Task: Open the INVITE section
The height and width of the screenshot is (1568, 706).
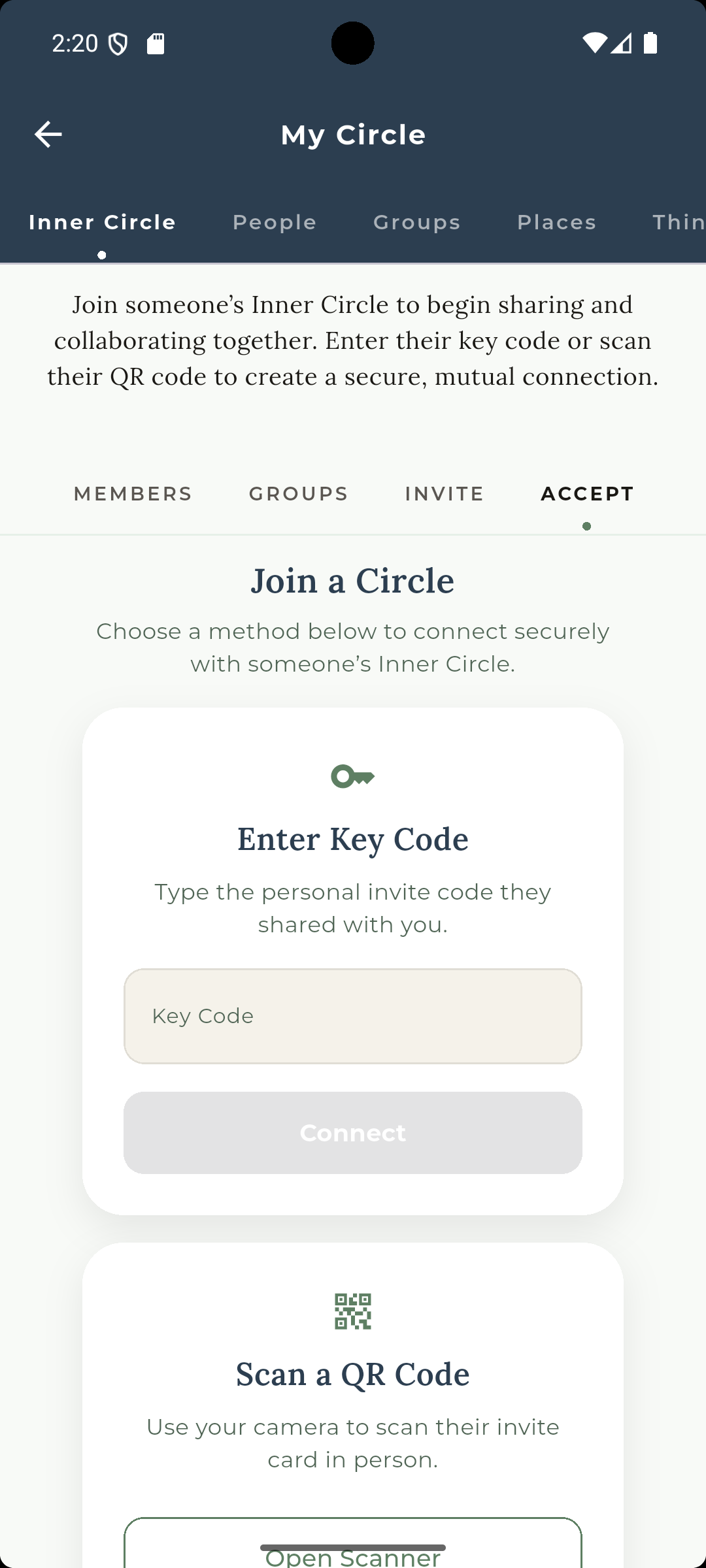Action: (x=444, y=493)
